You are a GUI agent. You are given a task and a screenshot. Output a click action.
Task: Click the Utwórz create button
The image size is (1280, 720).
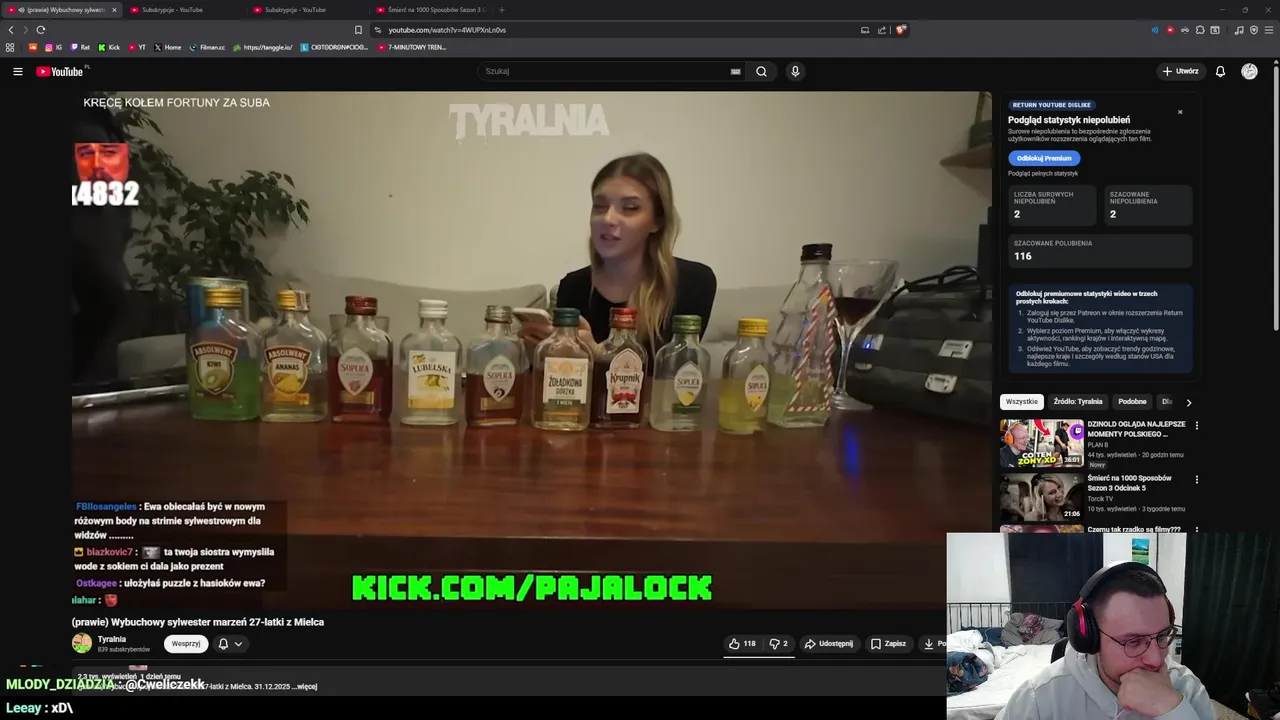point(1180,71)
